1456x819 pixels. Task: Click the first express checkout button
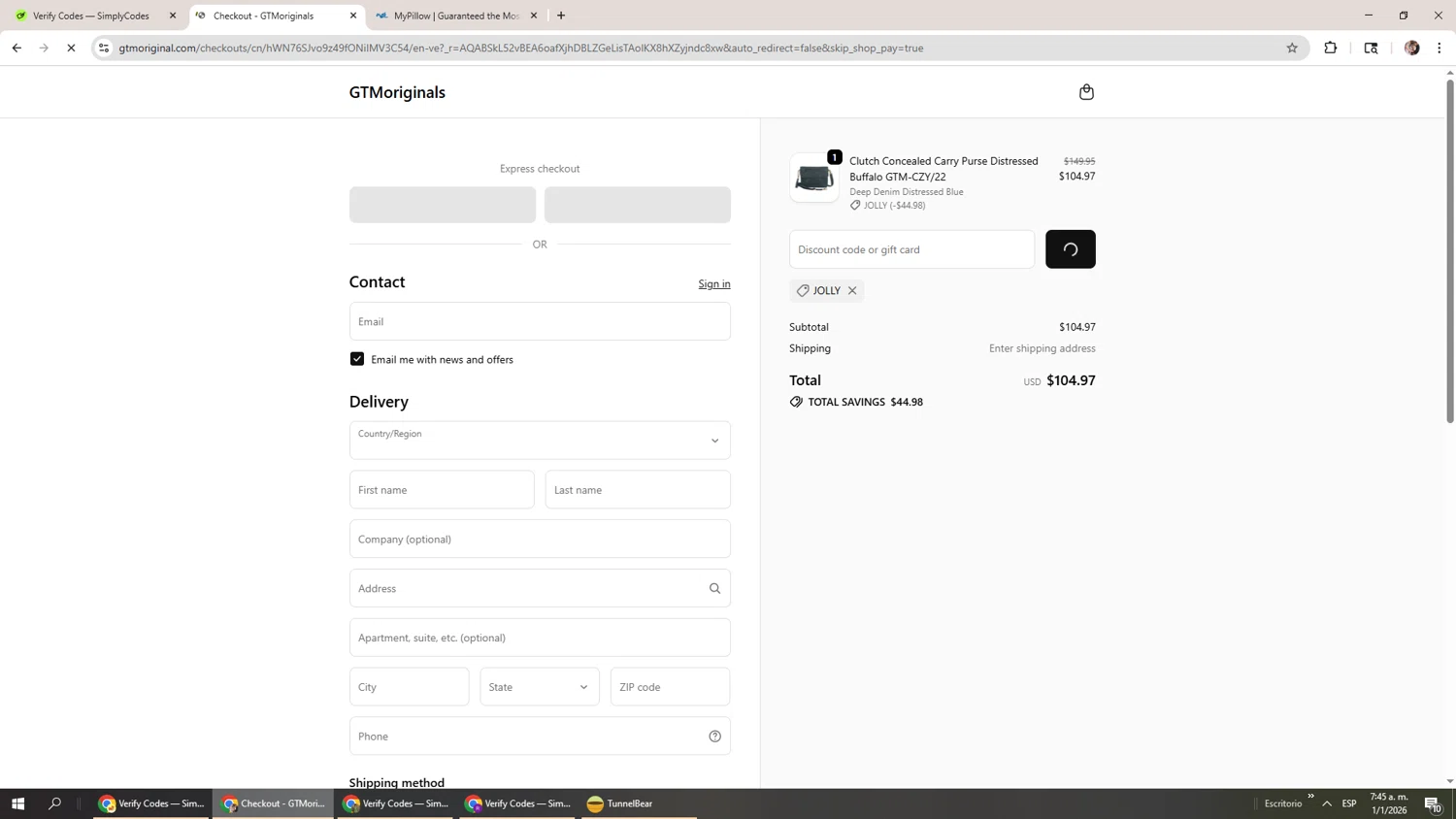(443, 205)
